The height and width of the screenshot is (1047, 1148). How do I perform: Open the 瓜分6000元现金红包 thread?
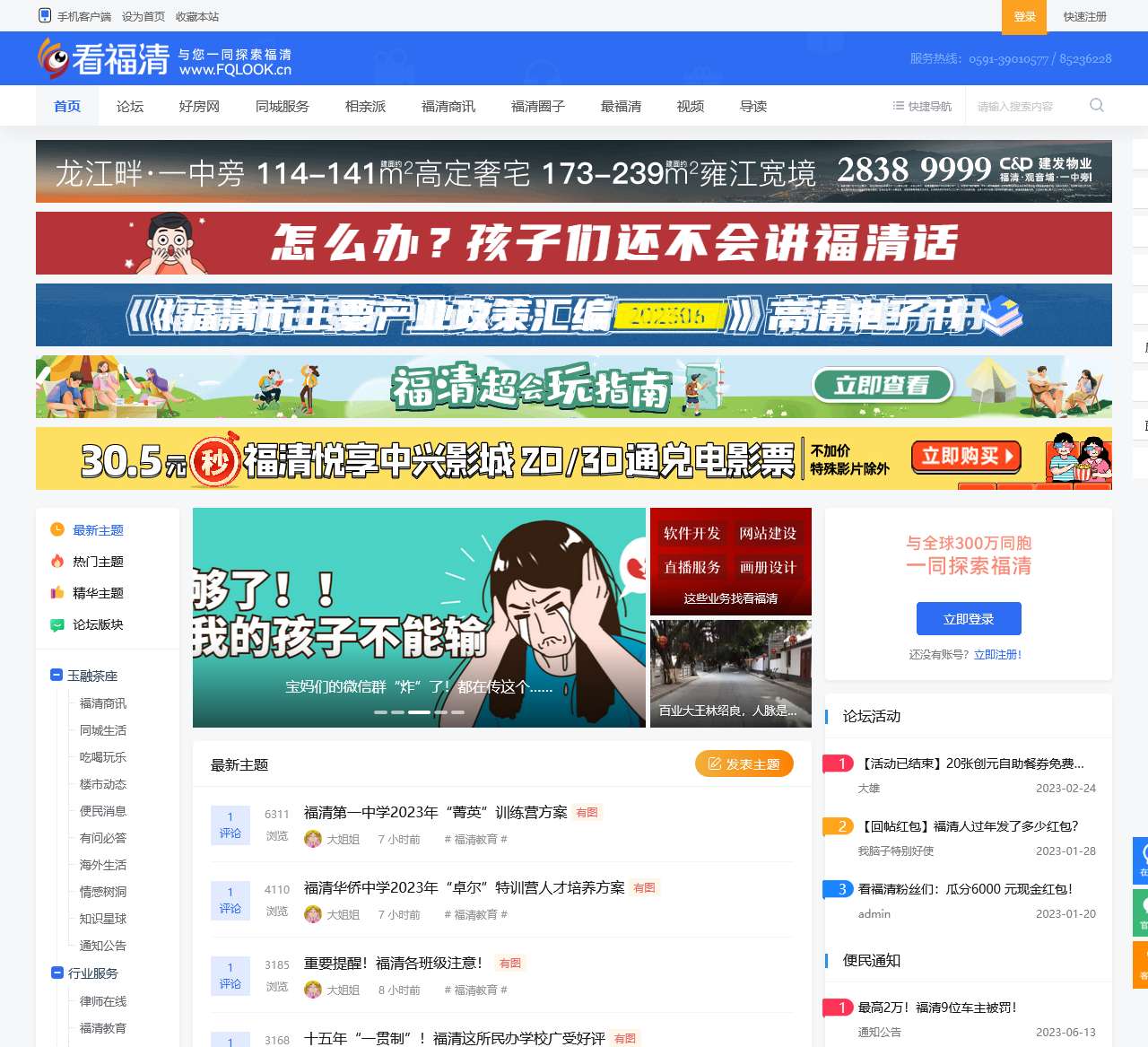966,889
